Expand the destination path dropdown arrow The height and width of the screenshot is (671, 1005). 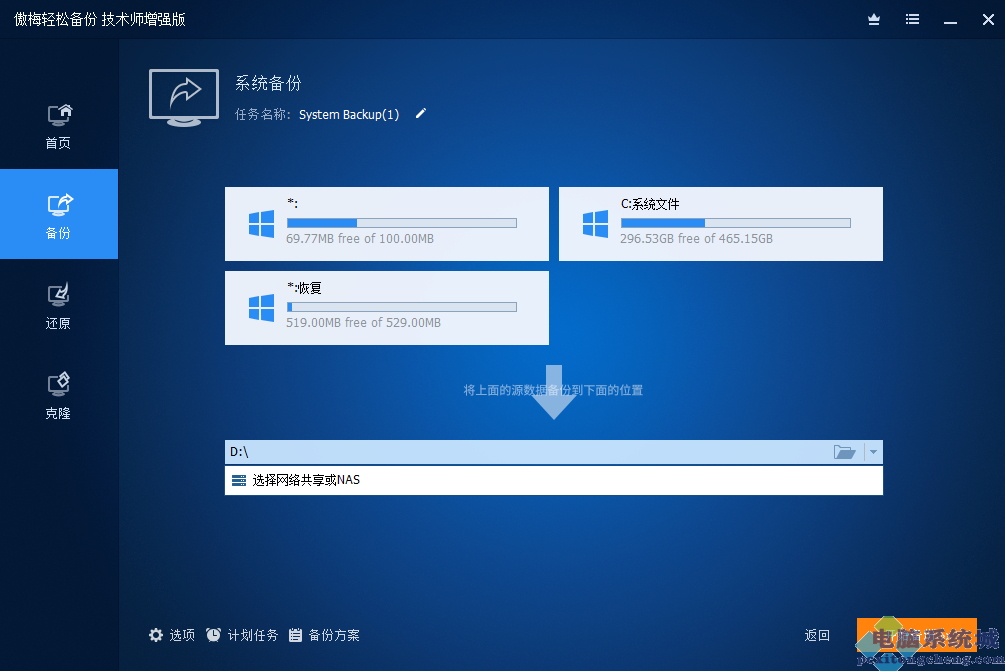(873, 452)
